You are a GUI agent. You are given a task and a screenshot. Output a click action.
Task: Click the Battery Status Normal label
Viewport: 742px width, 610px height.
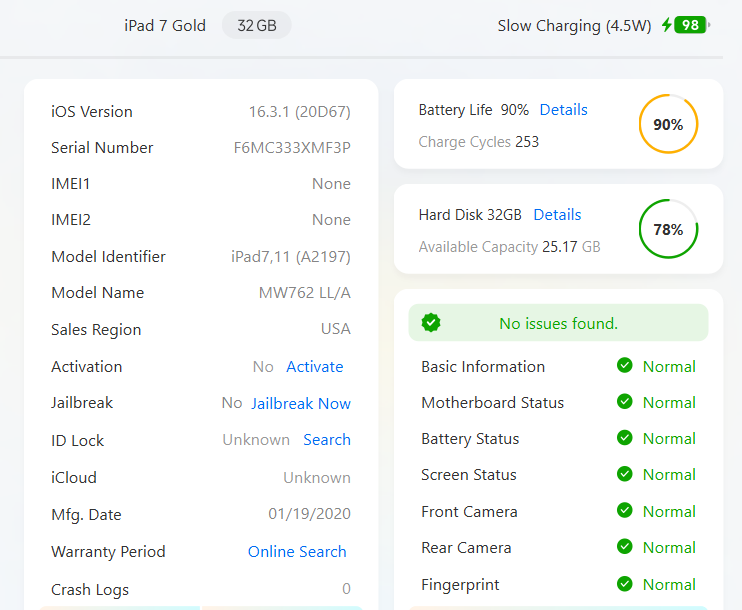[669, 439]
